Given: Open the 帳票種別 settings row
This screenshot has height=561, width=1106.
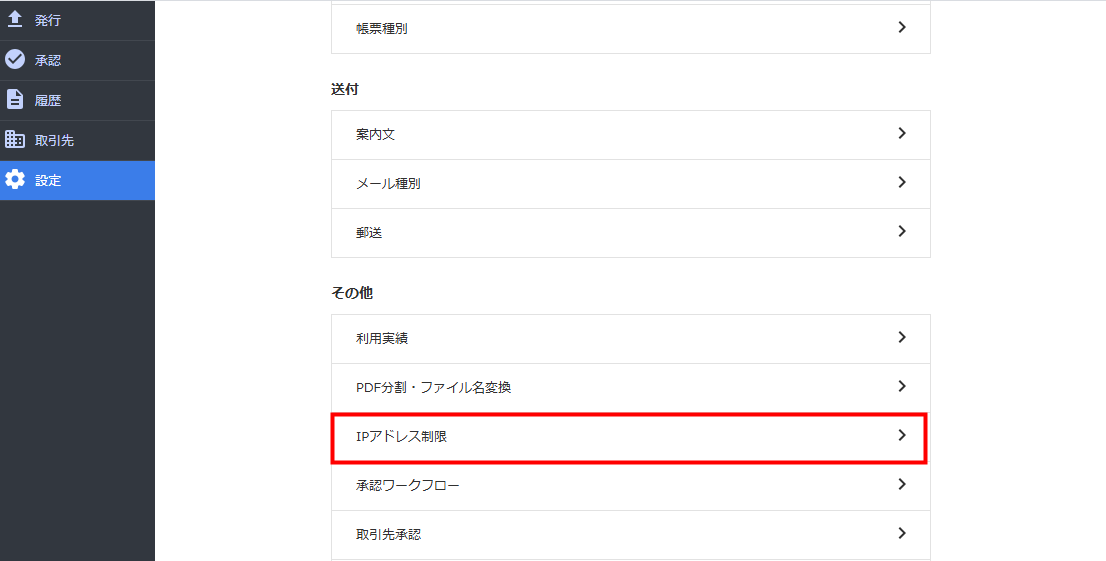Looking at the screenshot, I should pyautogui.click(x=631, y=28).
